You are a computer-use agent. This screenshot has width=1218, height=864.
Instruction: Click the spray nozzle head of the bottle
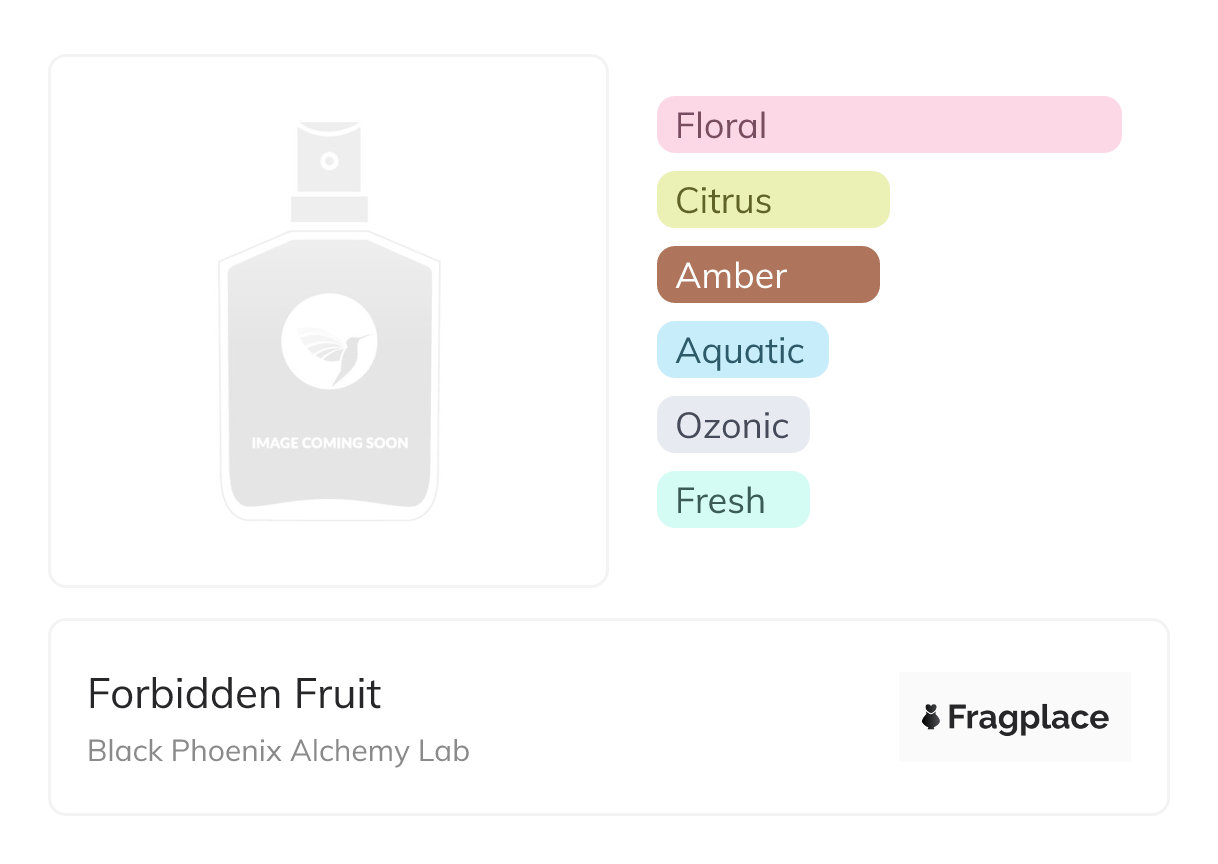329,160
